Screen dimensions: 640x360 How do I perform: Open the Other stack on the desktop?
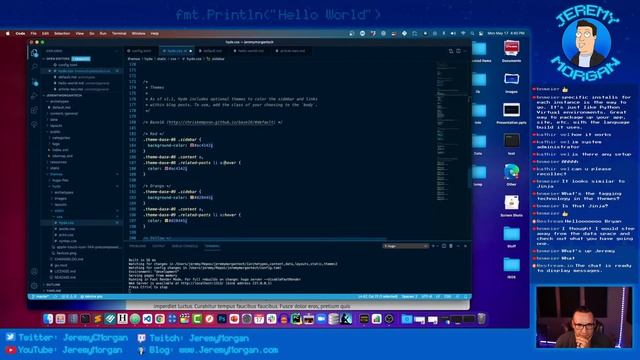(x=511, y=175)
